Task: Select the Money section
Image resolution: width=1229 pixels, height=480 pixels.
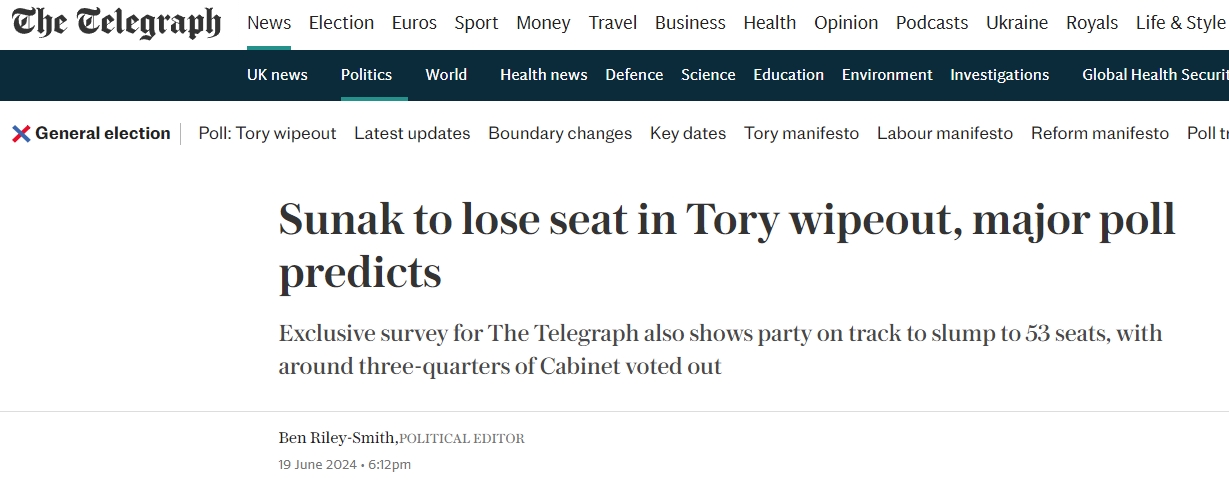Action: pos(543,23)
